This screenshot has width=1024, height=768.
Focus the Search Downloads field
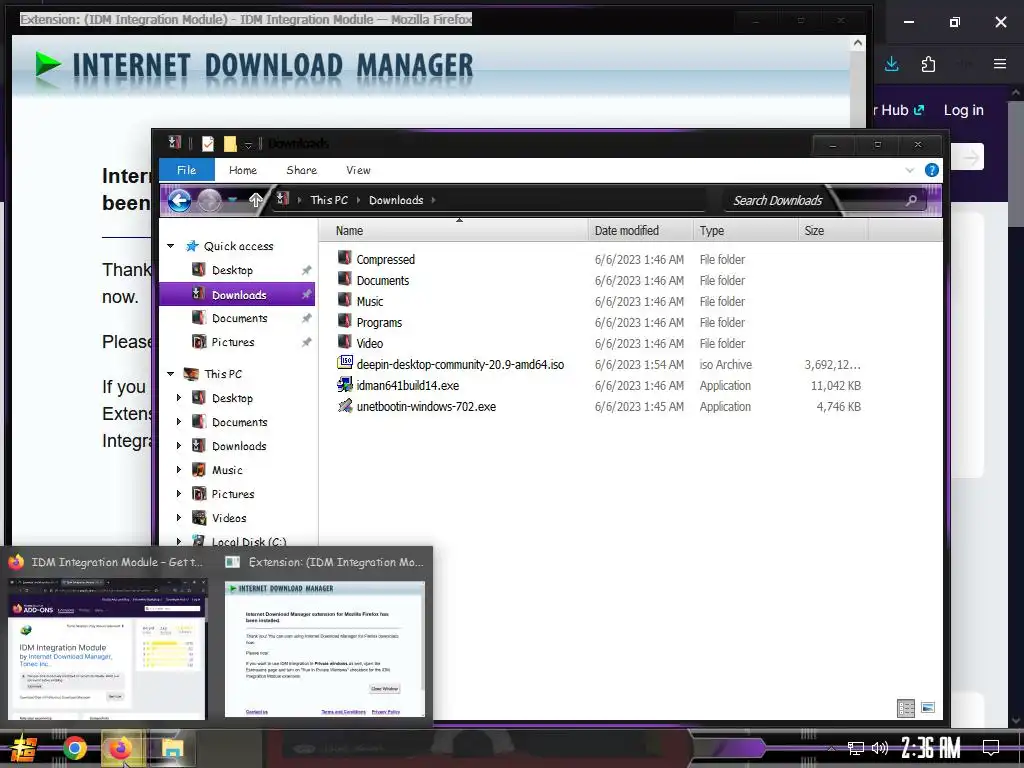[x=824, y=200]
